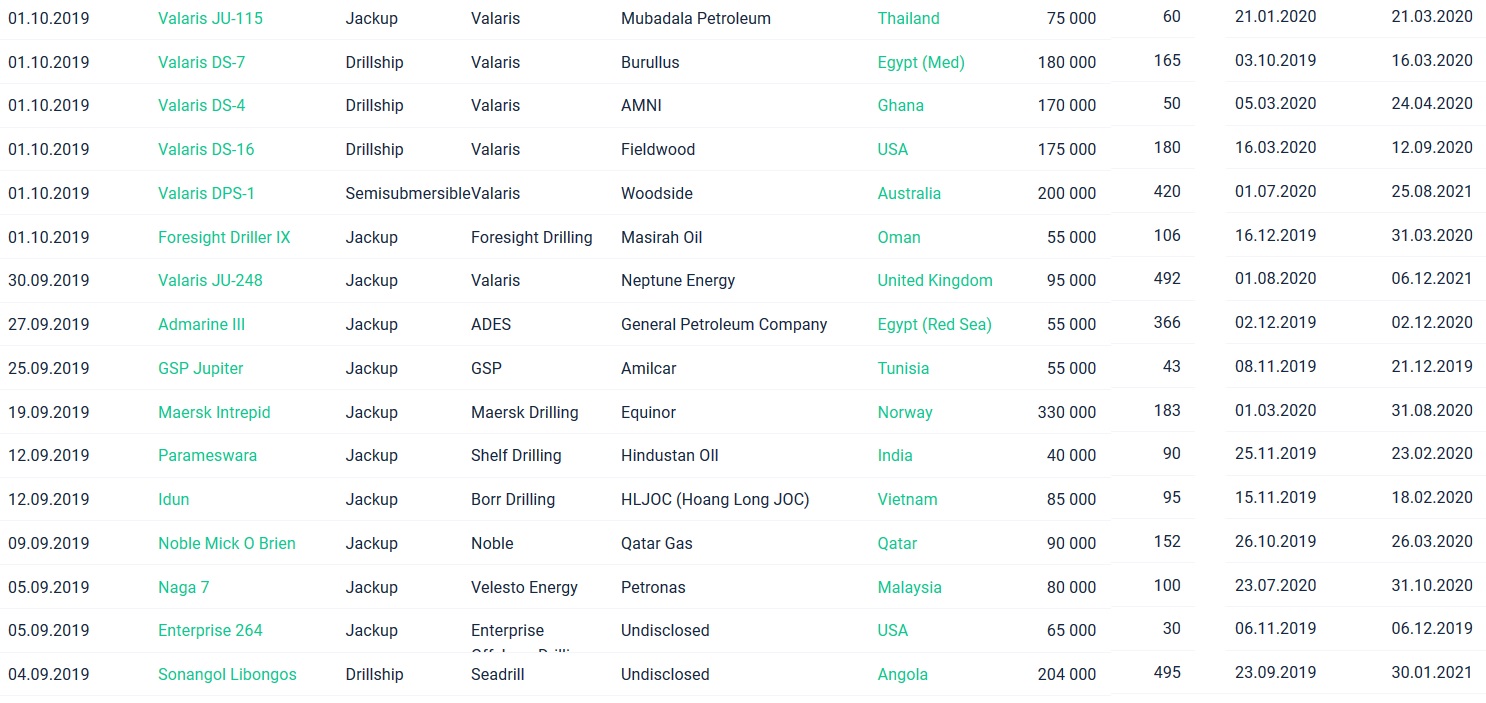Open the Valaris DPS-1 rig page
This screenshot has width=1486, height=703.
pos(206,193)
